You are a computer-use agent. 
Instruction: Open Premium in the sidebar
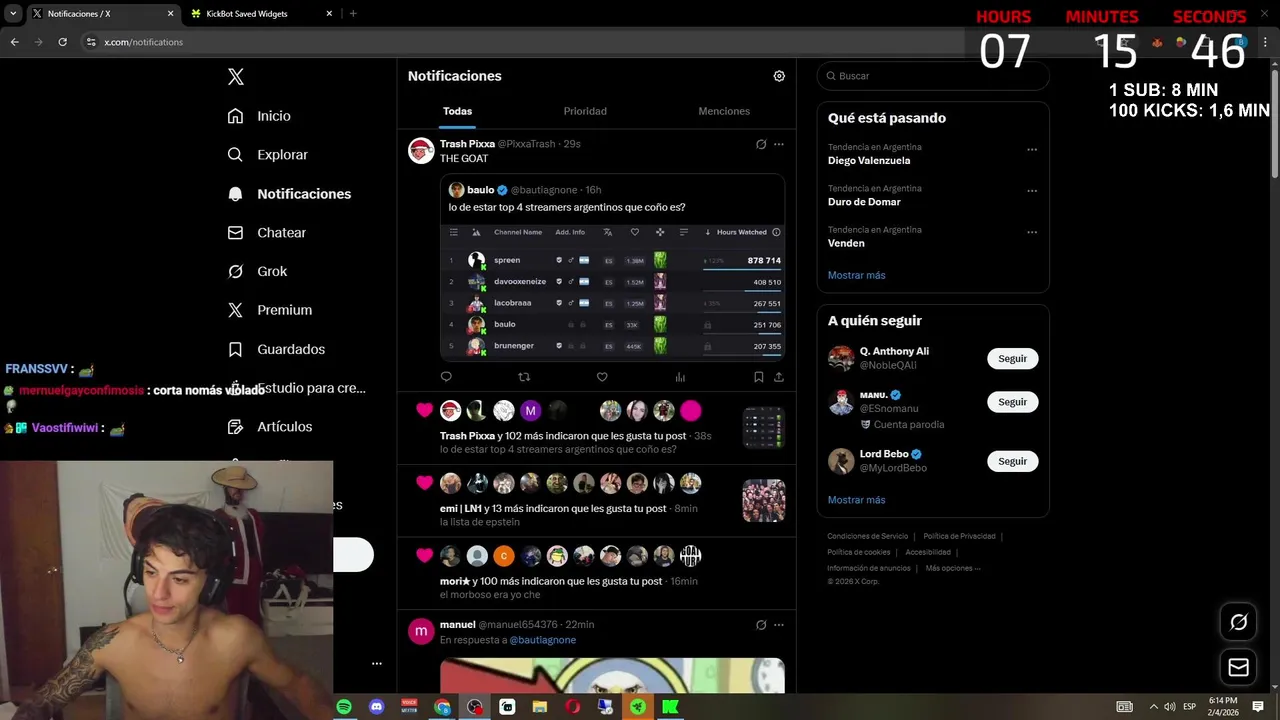[x=269, y=310]
